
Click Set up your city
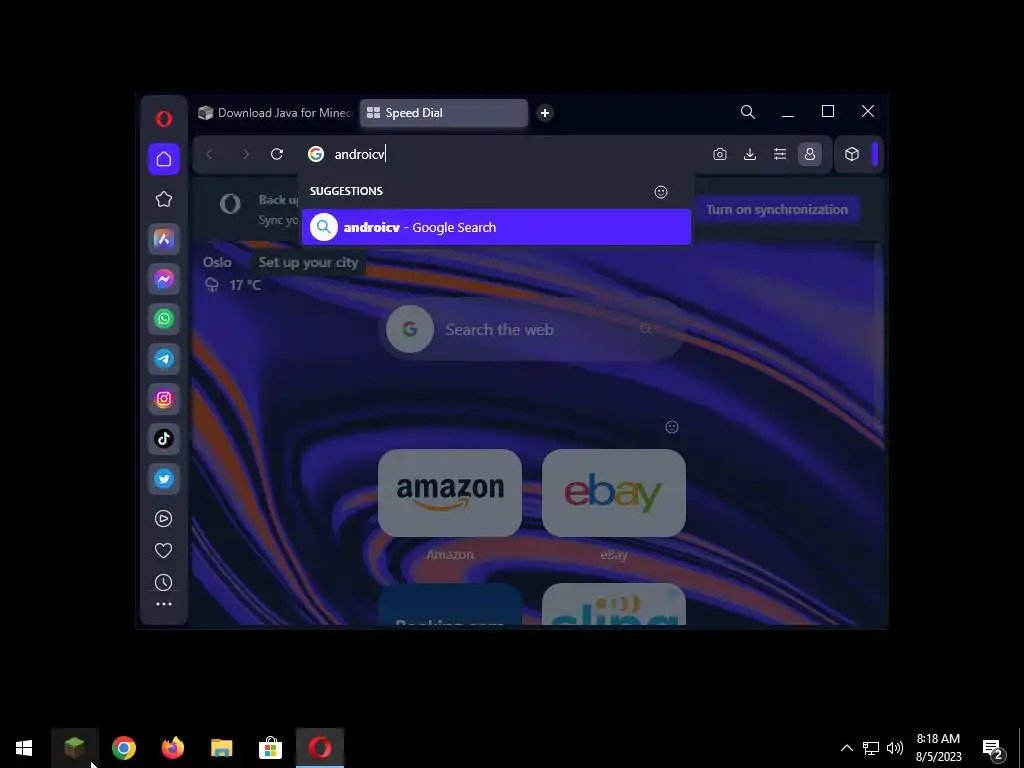[308, 263]
